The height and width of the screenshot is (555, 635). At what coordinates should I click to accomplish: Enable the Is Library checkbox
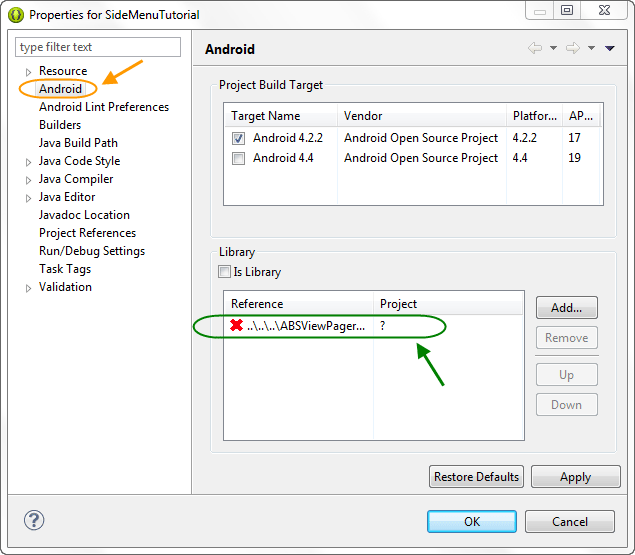coord(224,271)
